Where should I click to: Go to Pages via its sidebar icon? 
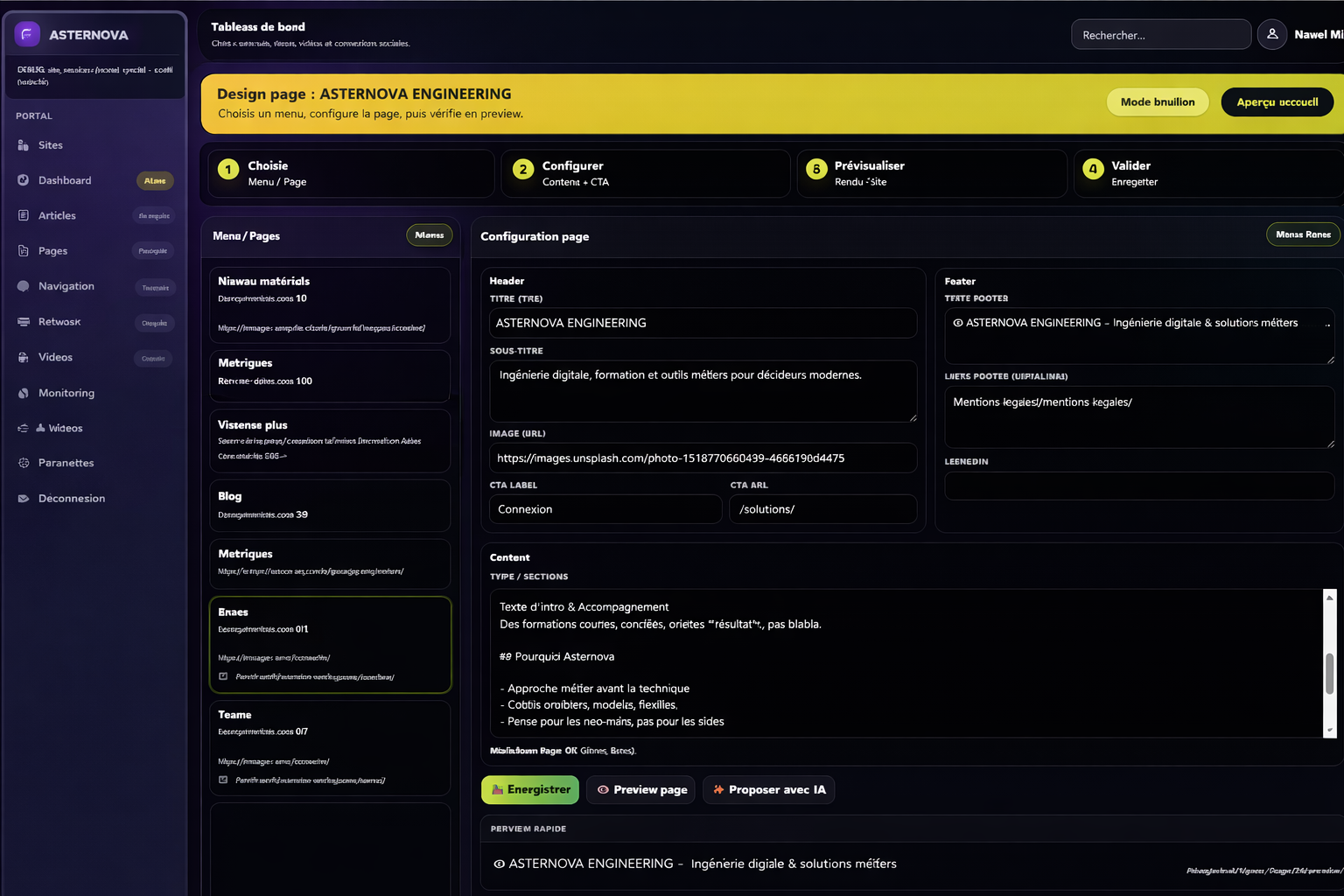pyautogui.click(x=24, y=250)
